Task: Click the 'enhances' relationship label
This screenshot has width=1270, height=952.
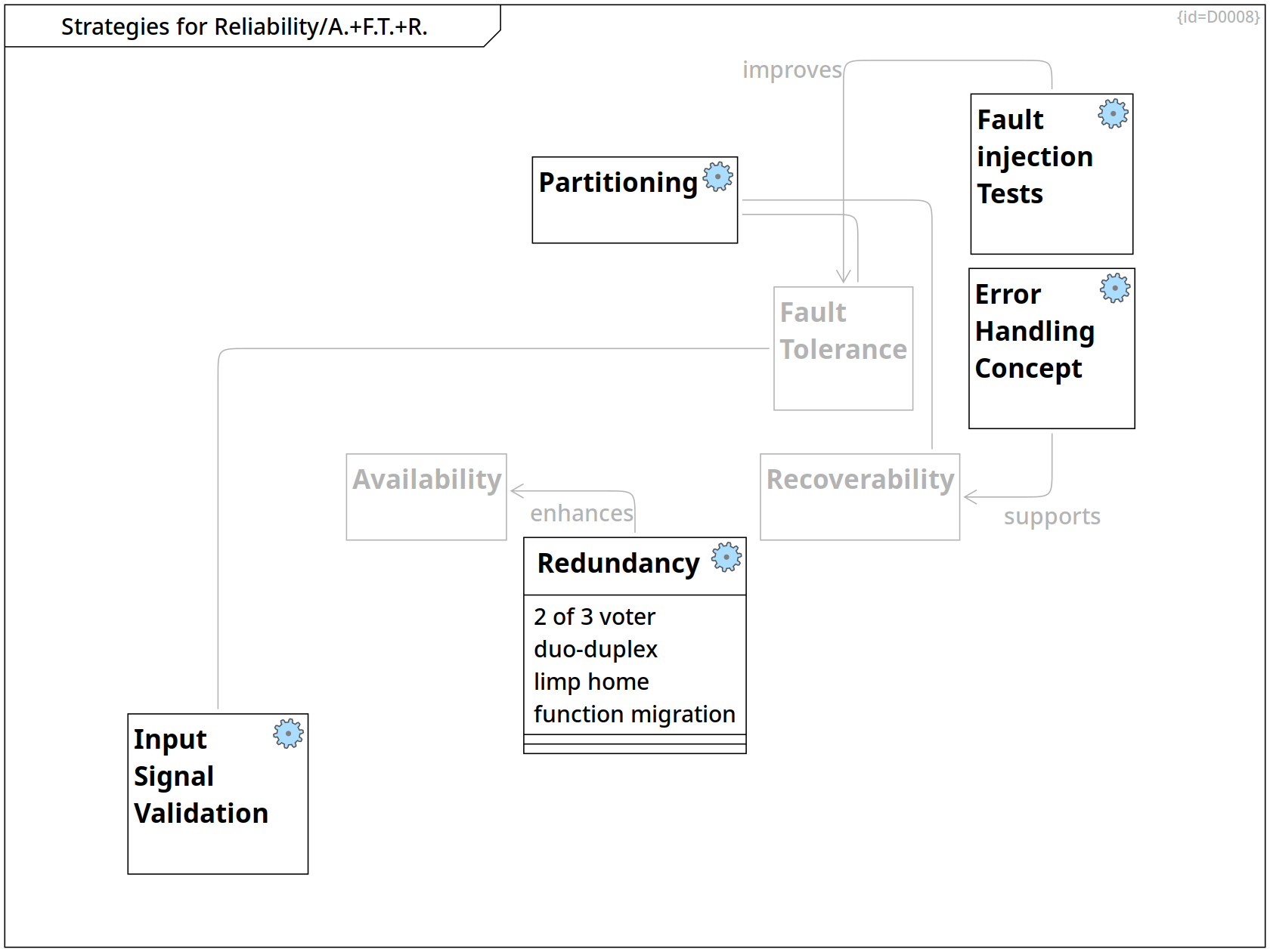Action: [x=581, y=514]
